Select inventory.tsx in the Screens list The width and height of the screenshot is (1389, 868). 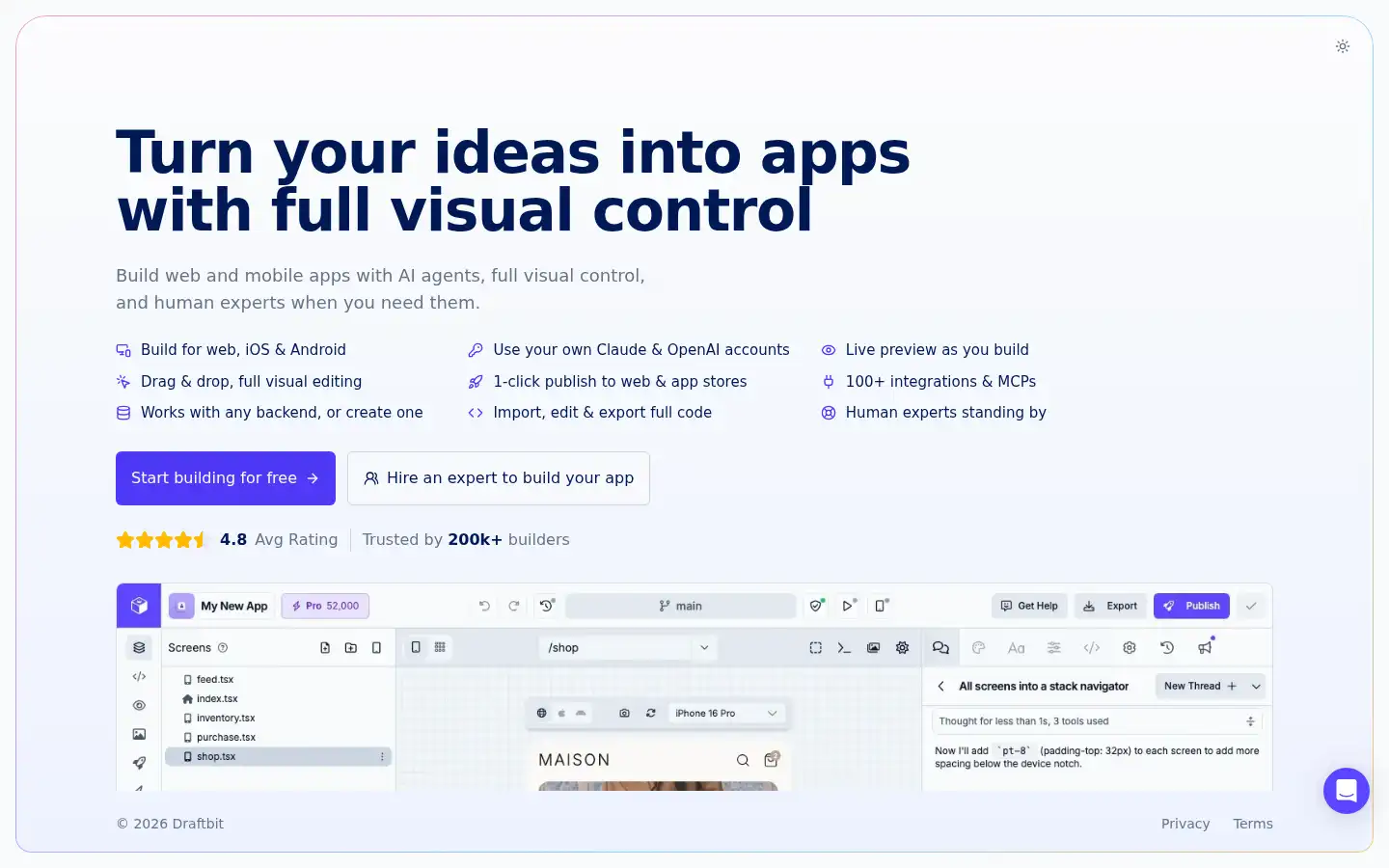226,719
